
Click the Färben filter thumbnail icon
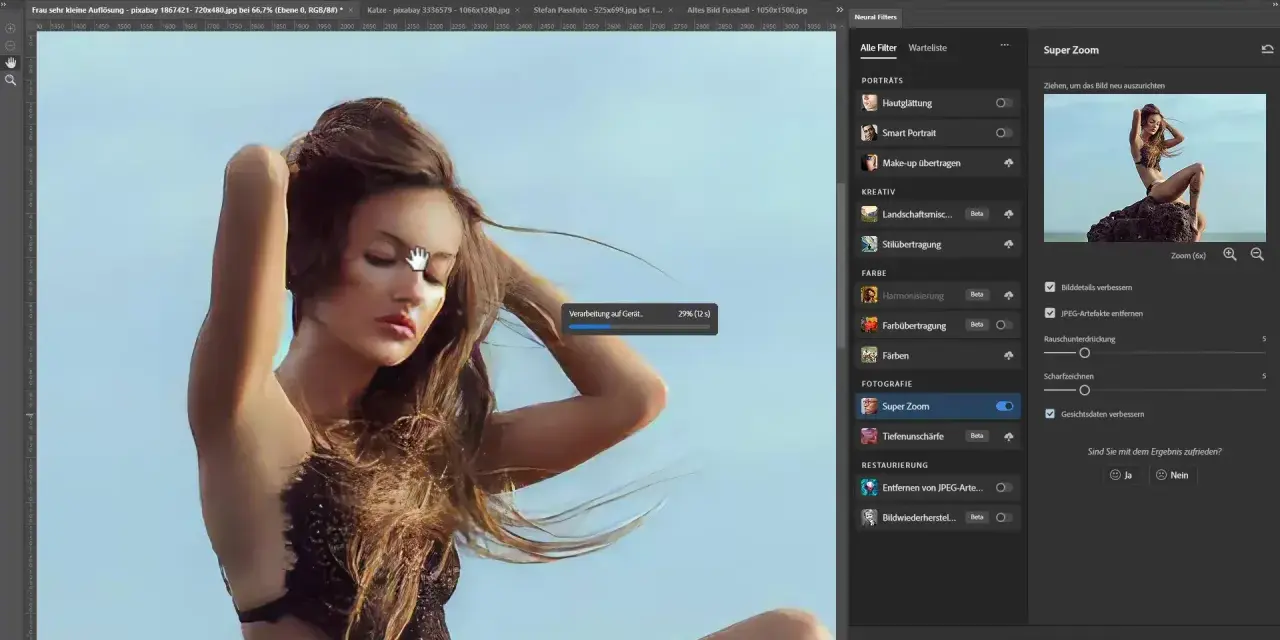869,355
